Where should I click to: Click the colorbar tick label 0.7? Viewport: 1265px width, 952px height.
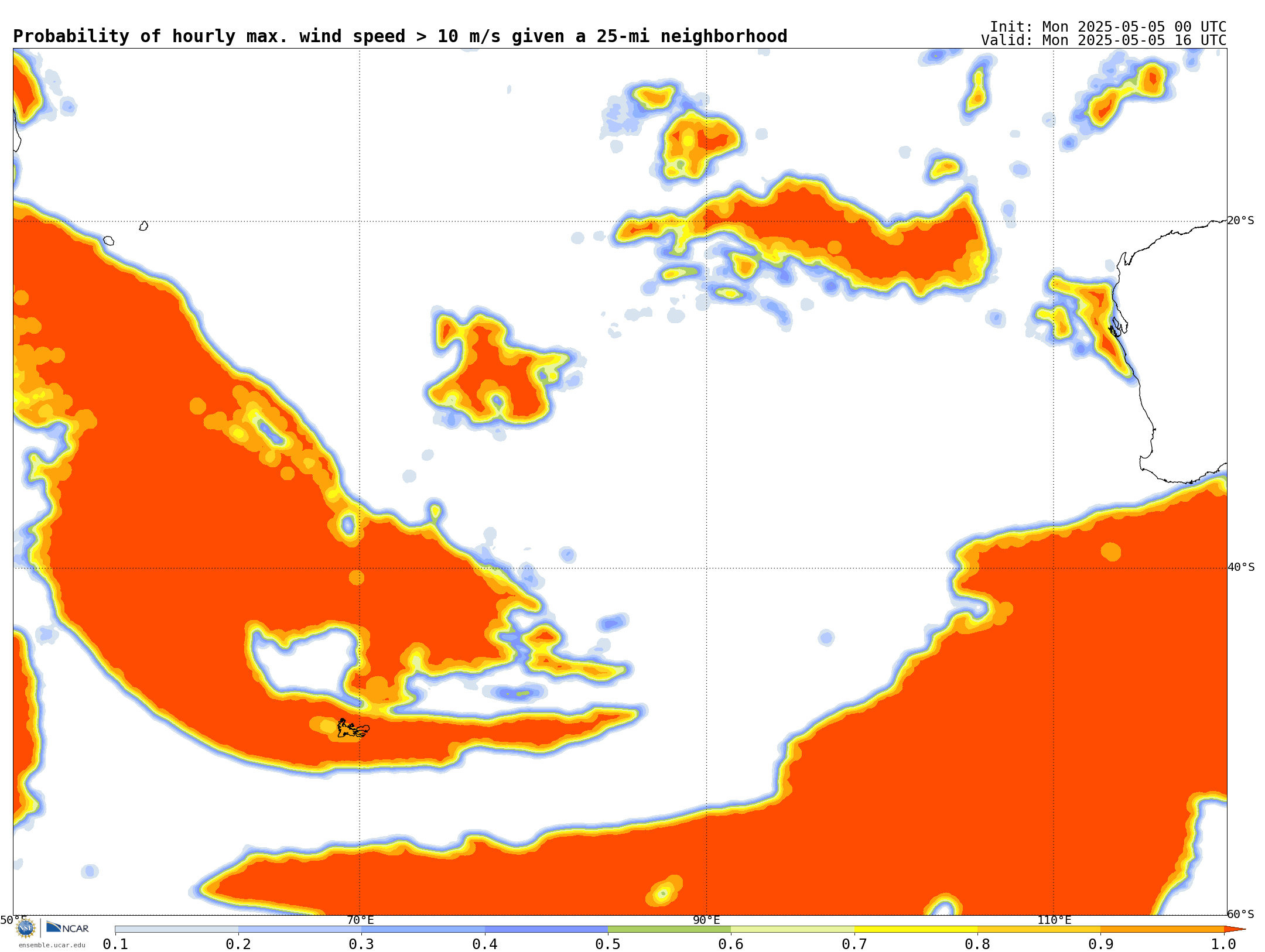[854, 944]
